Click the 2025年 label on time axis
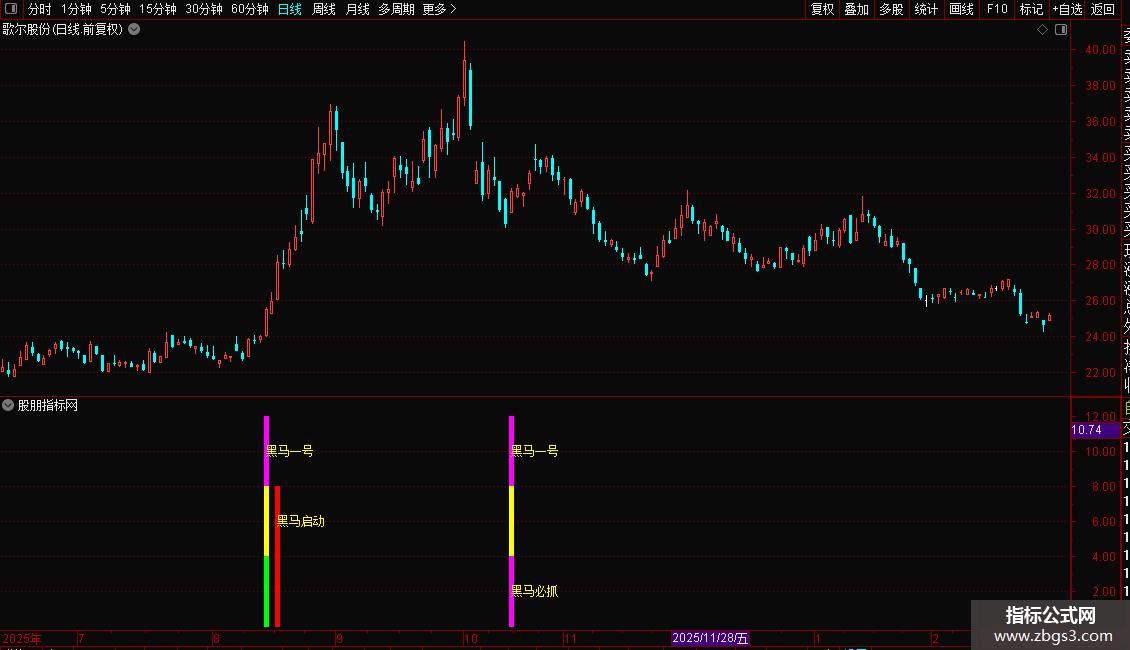Viewport: 1130px width, 650px height. 22,638
